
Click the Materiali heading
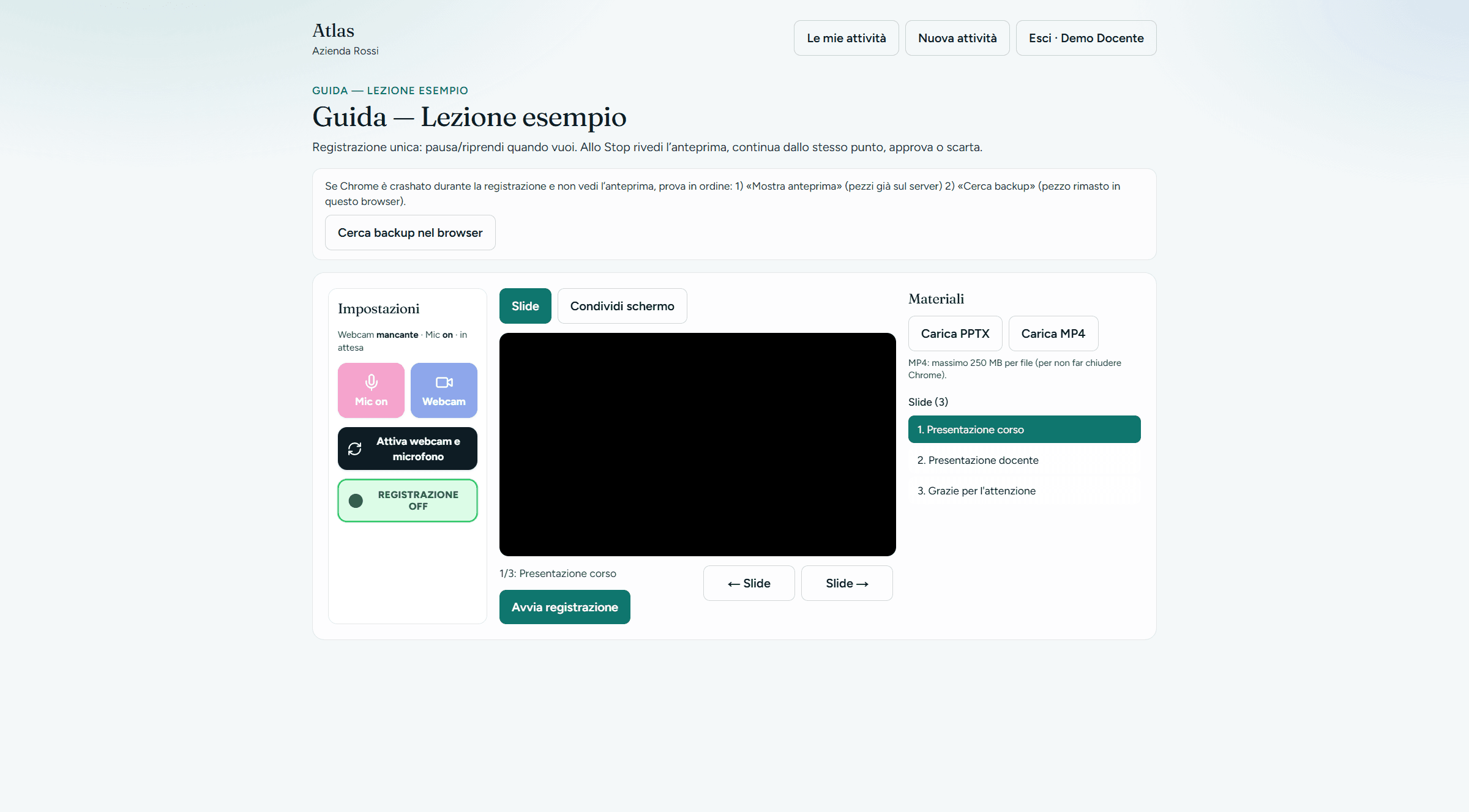(936, 299)
